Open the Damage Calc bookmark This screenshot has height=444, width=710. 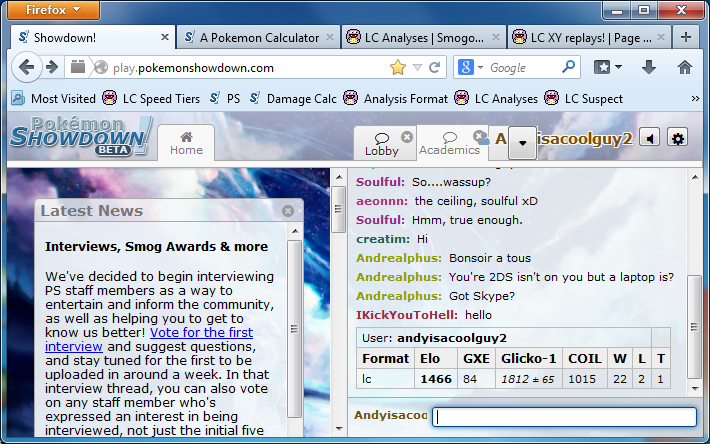(x=293, y=98)
